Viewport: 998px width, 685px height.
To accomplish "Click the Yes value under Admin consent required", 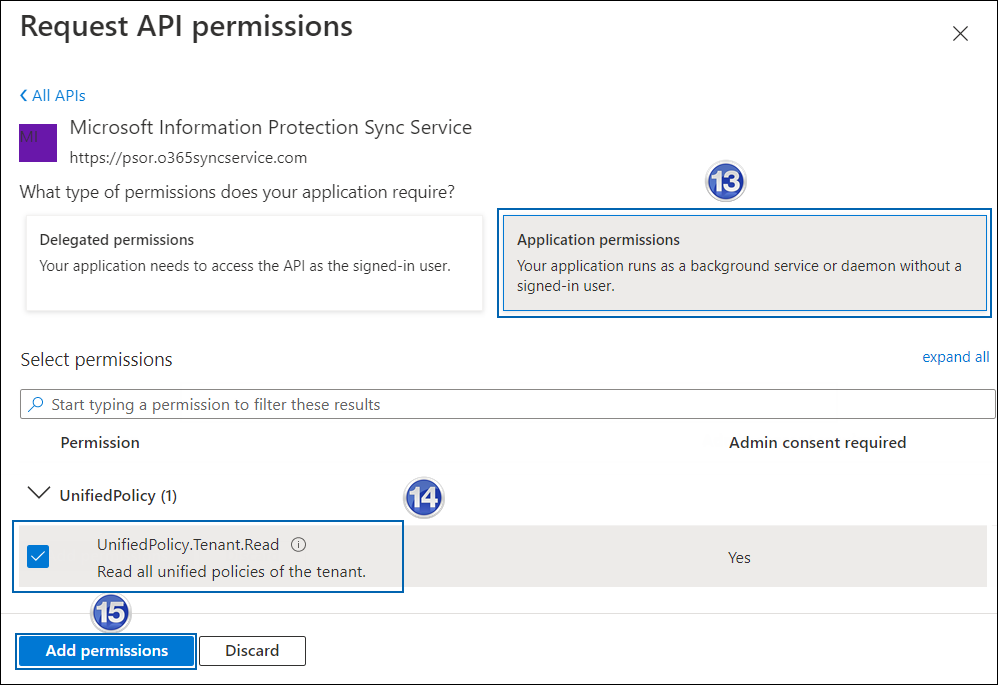I will (x=739, y=557).
